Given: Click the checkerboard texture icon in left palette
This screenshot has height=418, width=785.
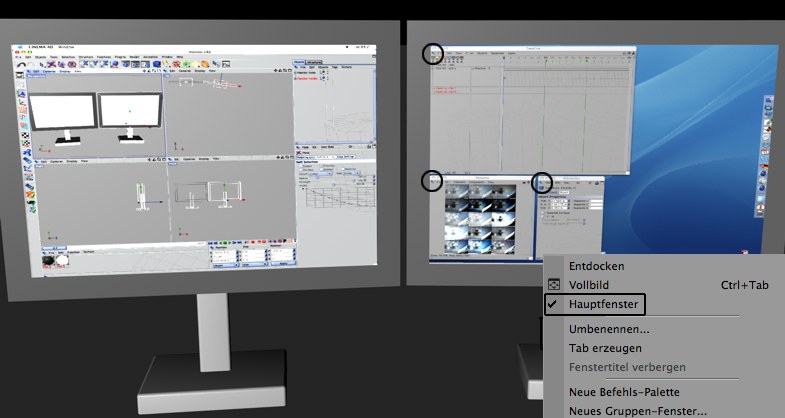Looking at the screenshot, I should tap(25, 135).
